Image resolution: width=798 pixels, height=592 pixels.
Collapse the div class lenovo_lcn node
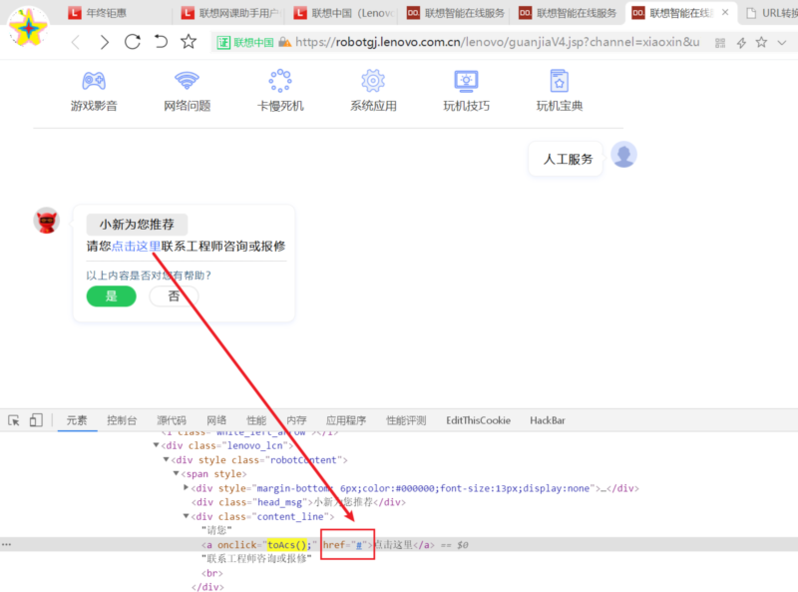tap(156, 445)
